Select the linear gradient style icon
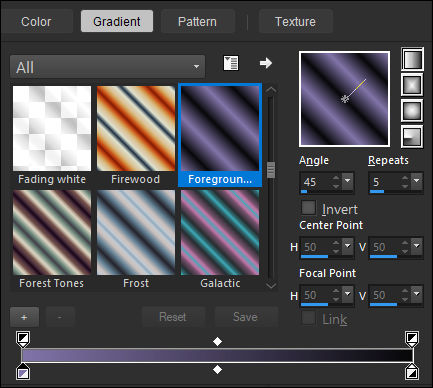Viewport: 433px width, 388px height. tap(412, 60)
